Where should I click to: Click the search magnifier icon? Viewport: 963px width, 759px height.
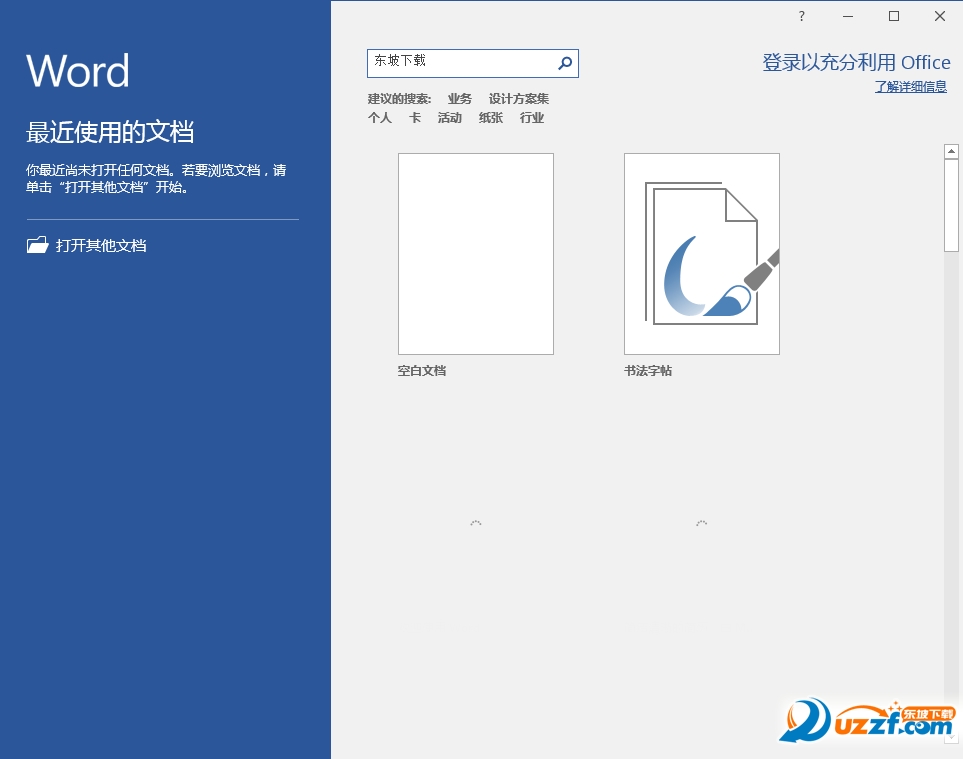pyautogui.click(x=564, y=63)
